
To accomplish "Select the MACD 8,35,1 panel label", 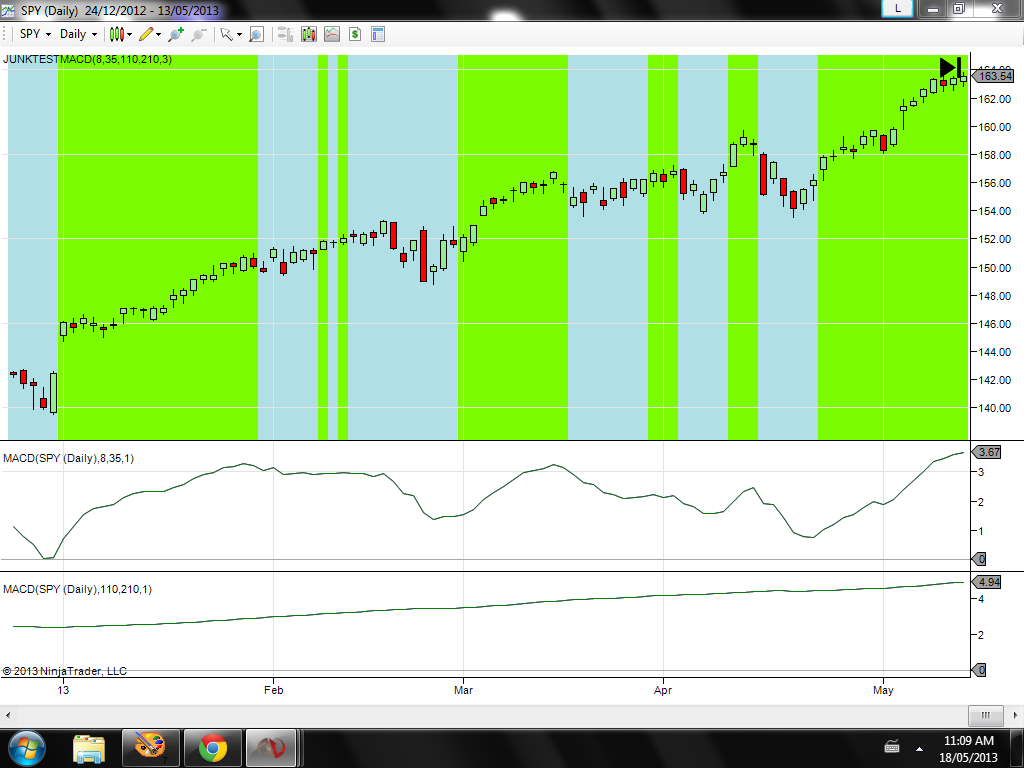I will click(69, 458).
